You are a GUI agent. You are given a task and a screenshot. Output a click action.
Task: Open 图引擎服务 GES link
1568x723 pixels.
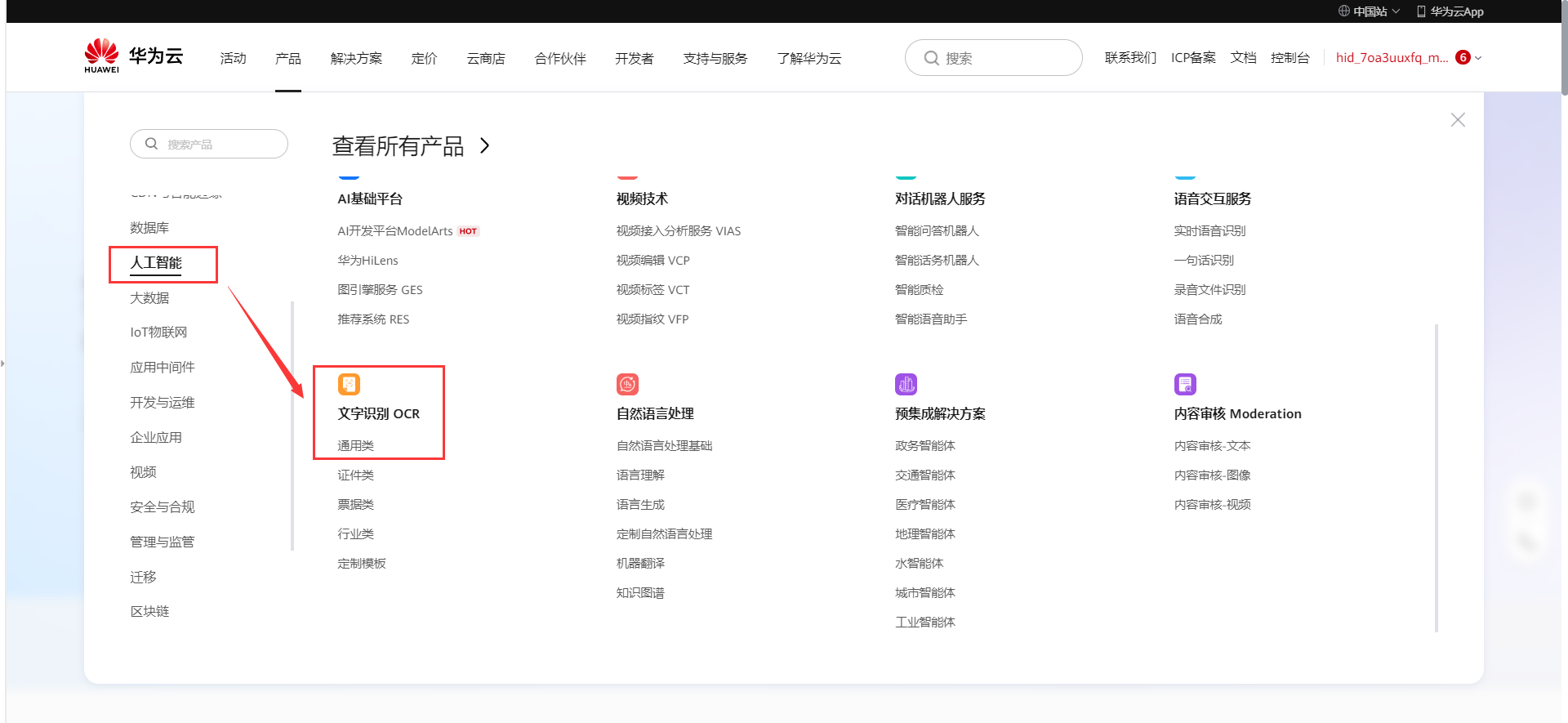tap(381, 290)
